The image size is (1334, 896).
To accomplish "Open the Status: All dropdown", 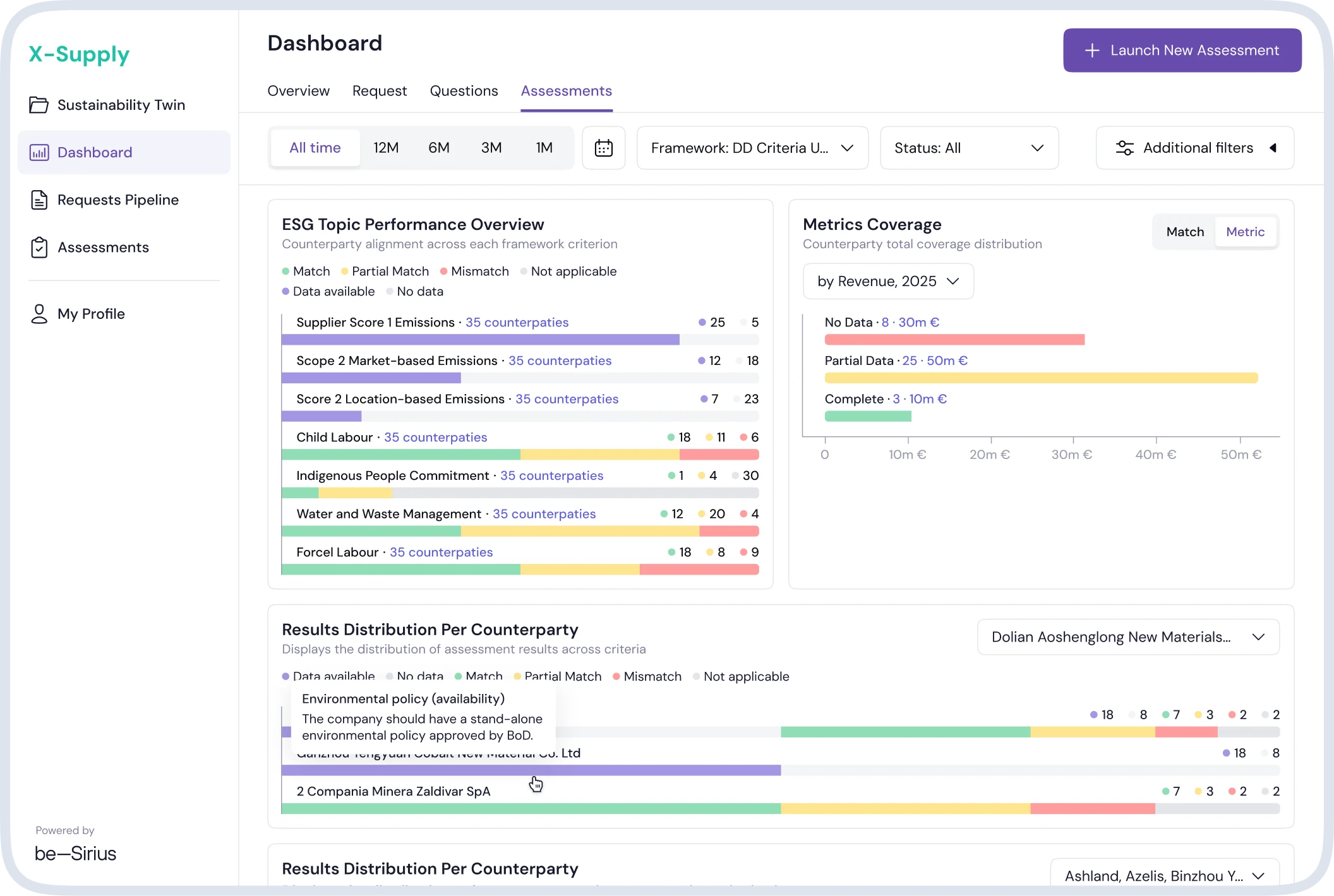I will (x=969, y=148).
